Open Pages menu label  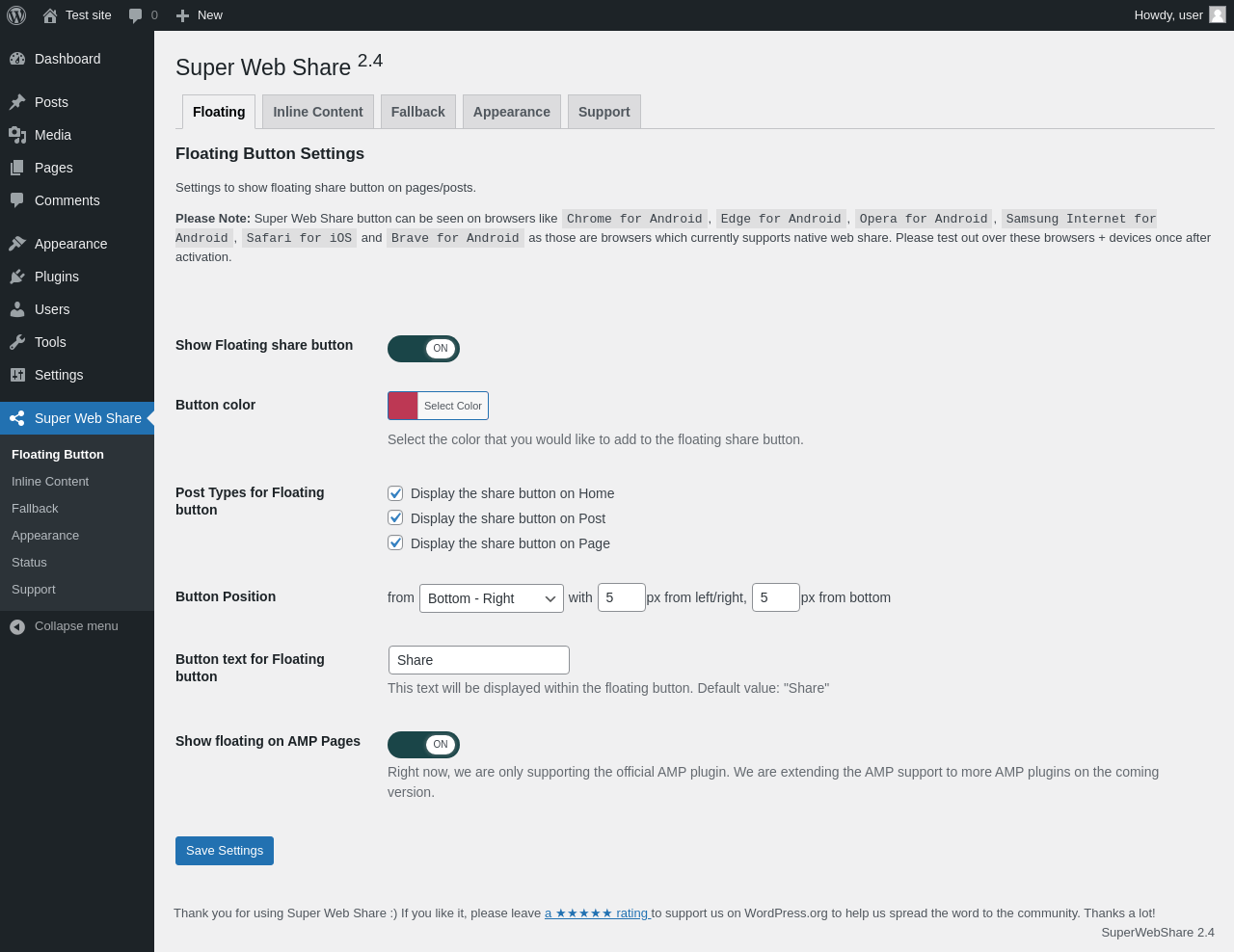point(54,168)
